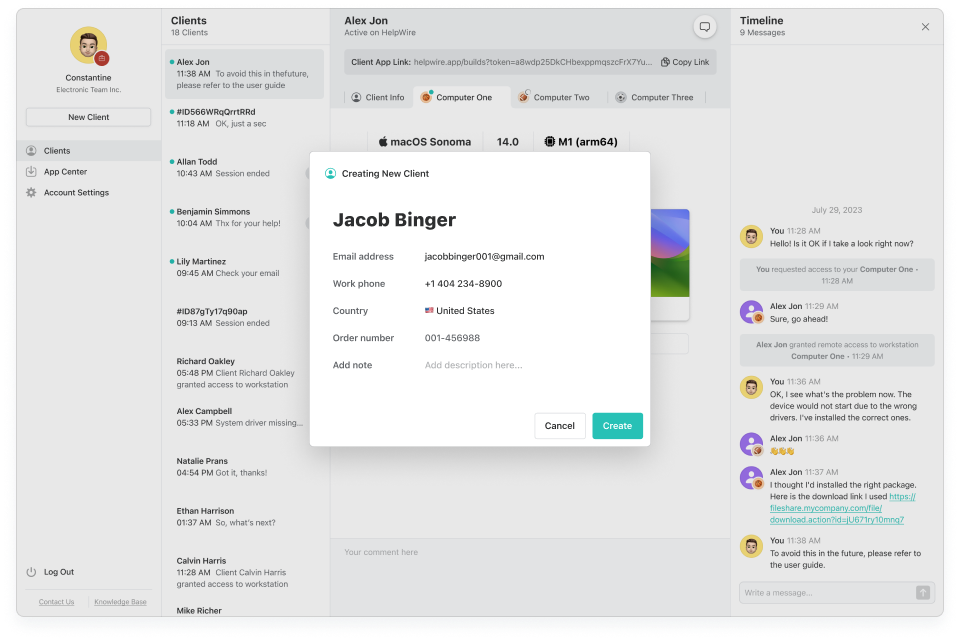Click the desktop wallpaper thumbnail behind dialog

tap(670, 253)
